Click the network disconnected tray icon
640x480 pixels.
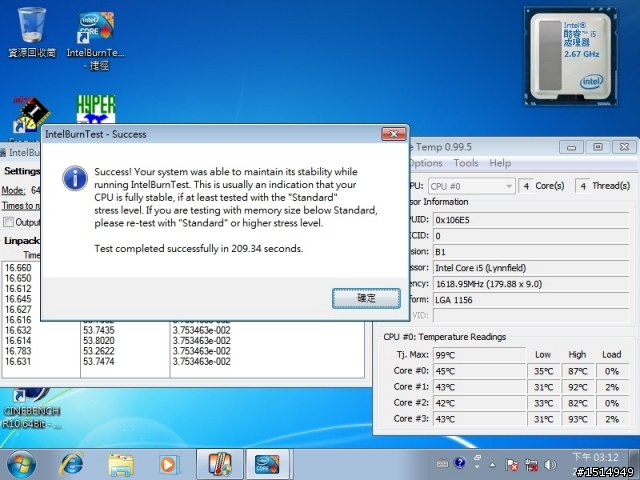(x=531, y=464)
